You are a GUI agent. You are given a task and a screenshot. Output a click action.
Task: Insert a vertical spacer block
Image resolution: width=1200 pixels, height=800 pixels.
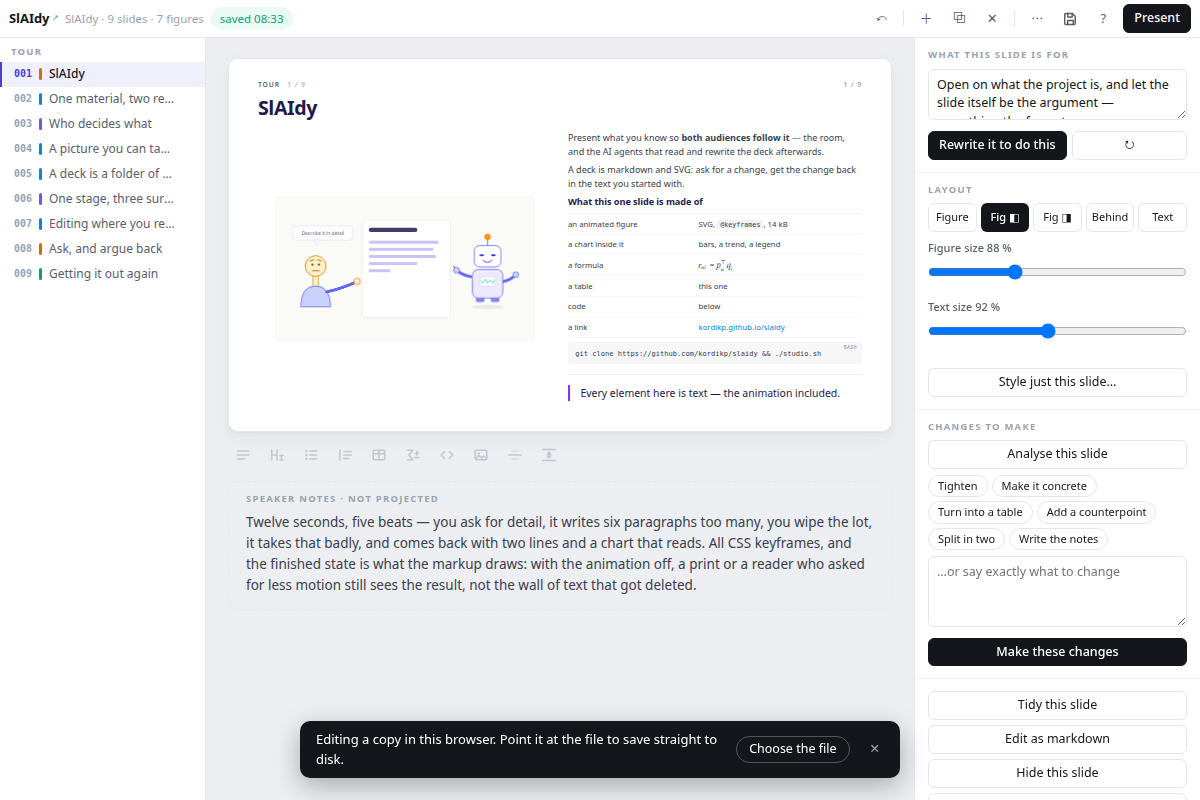click(x=549, y=455)
